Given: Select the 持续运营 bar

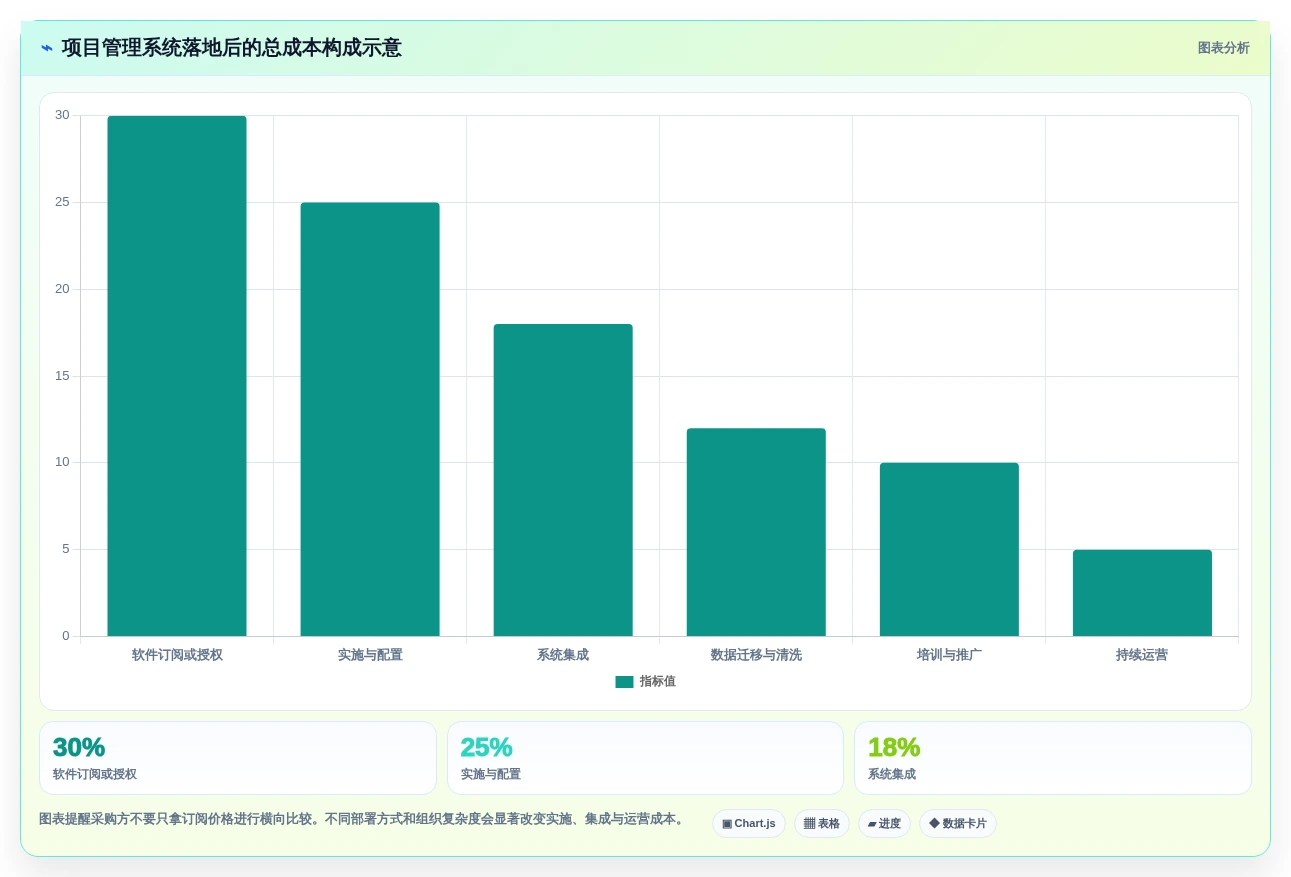Looking at the screenshot, I should click(x=1142, y=593).
